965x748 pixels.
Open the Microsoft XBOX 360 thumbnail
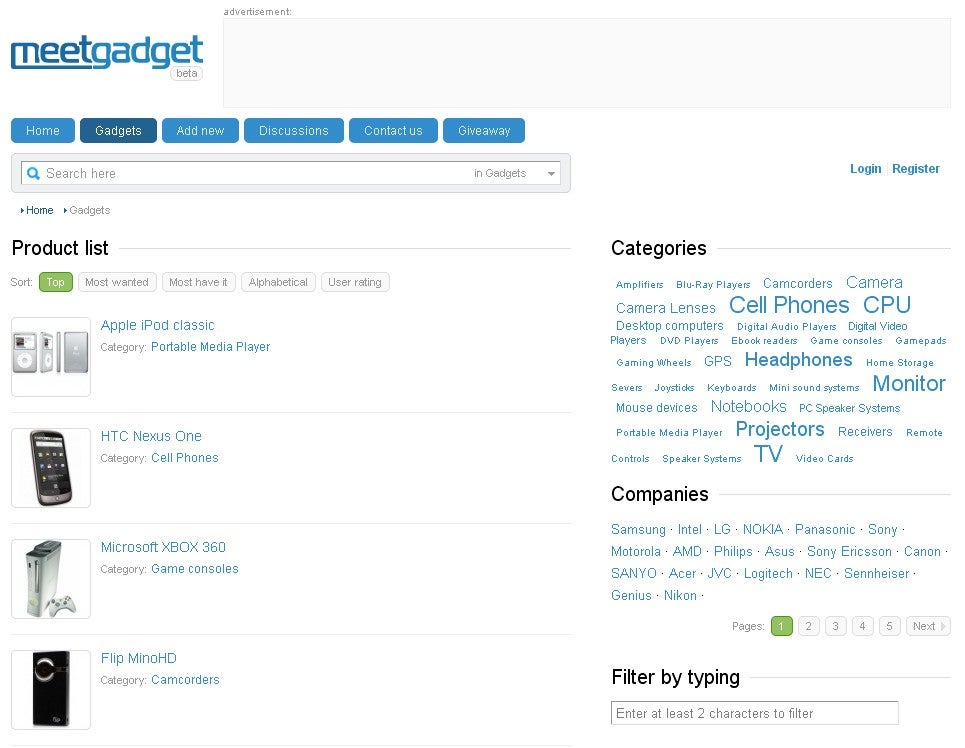51,579
